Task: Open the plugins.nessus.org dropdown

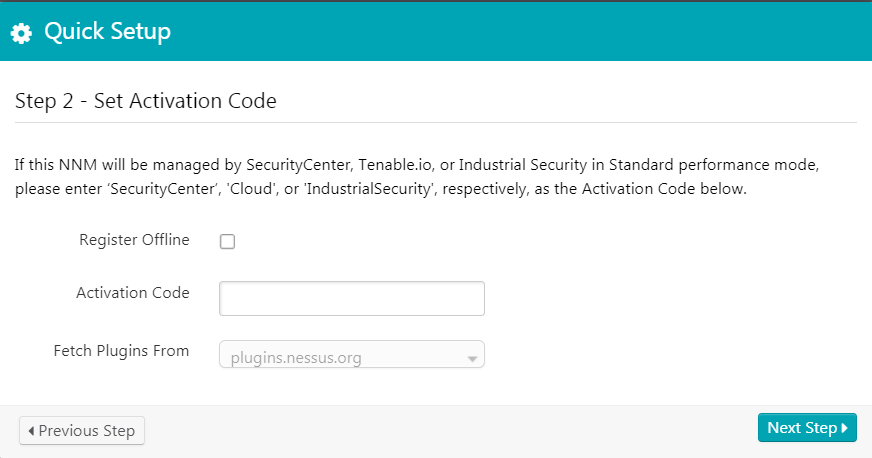Action: pyautogui.click(x=351, y=355)
